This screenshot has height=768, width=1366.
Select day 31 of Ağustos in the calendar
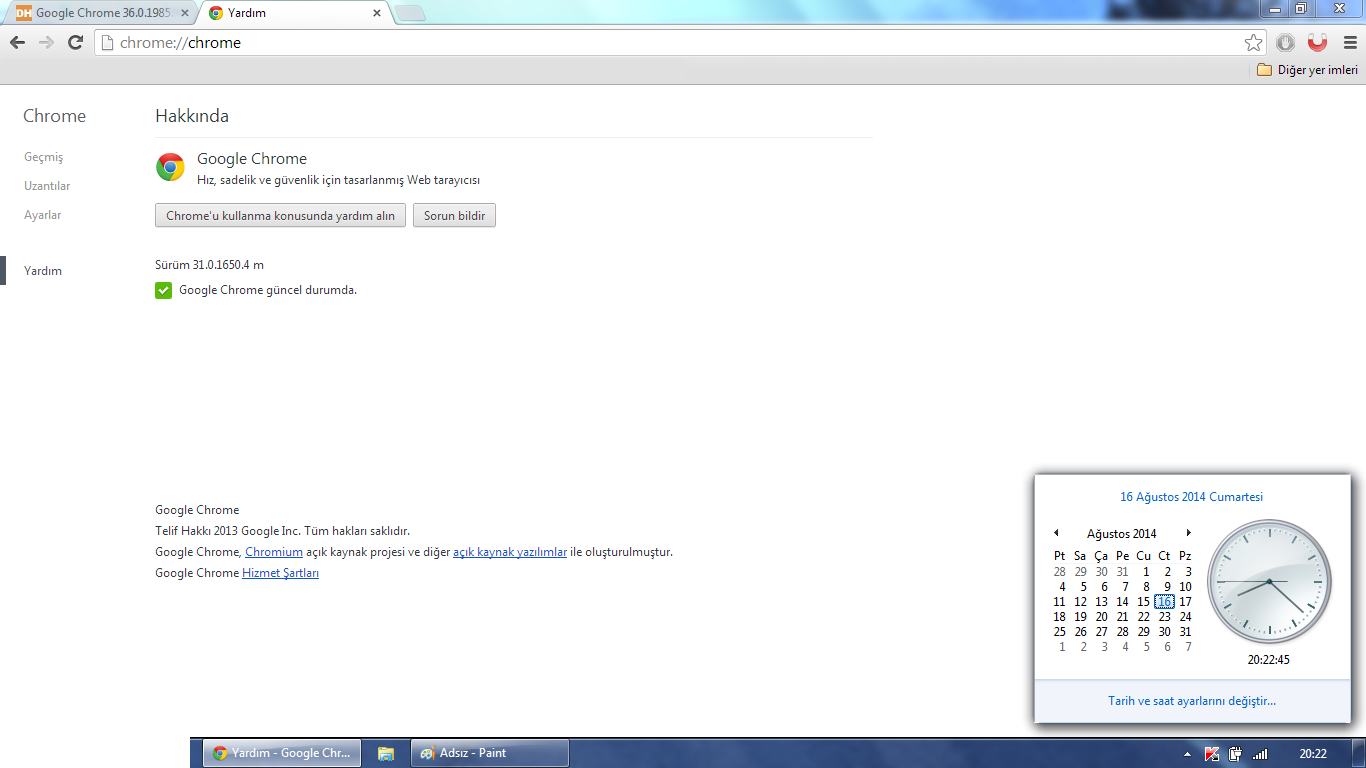pos(1185,632)
